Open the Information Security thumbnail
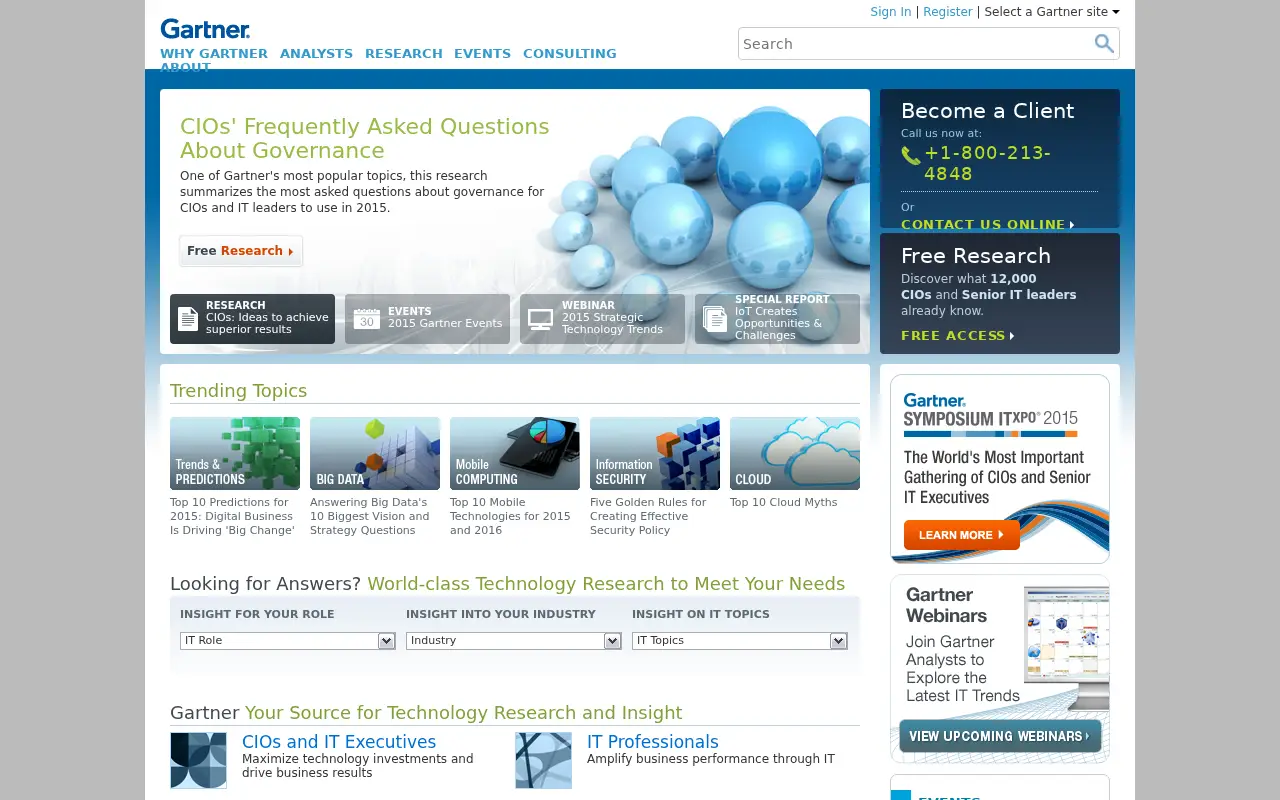Viewport: 1280px width, 800px height. point(655,453)
